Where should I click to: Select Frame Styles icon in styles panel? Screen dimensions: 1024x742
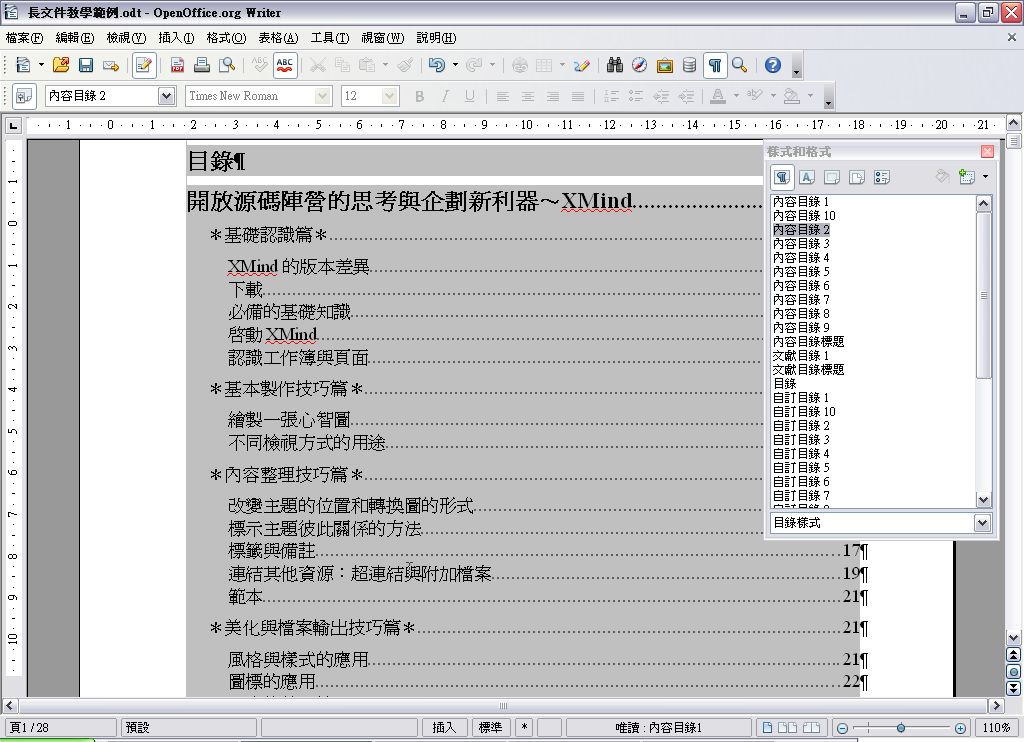[x=832, y=177]
